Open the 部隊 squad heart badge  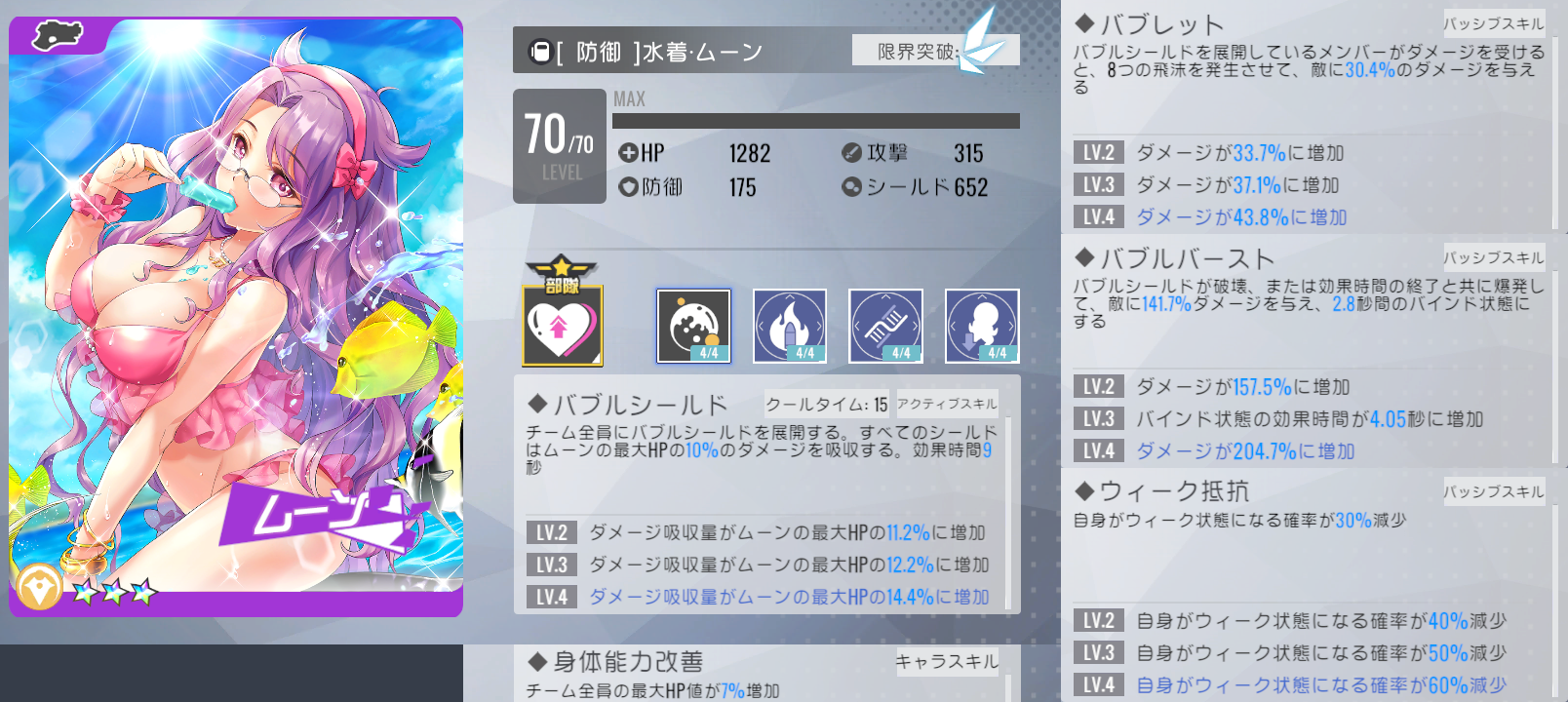coord(563,312)
